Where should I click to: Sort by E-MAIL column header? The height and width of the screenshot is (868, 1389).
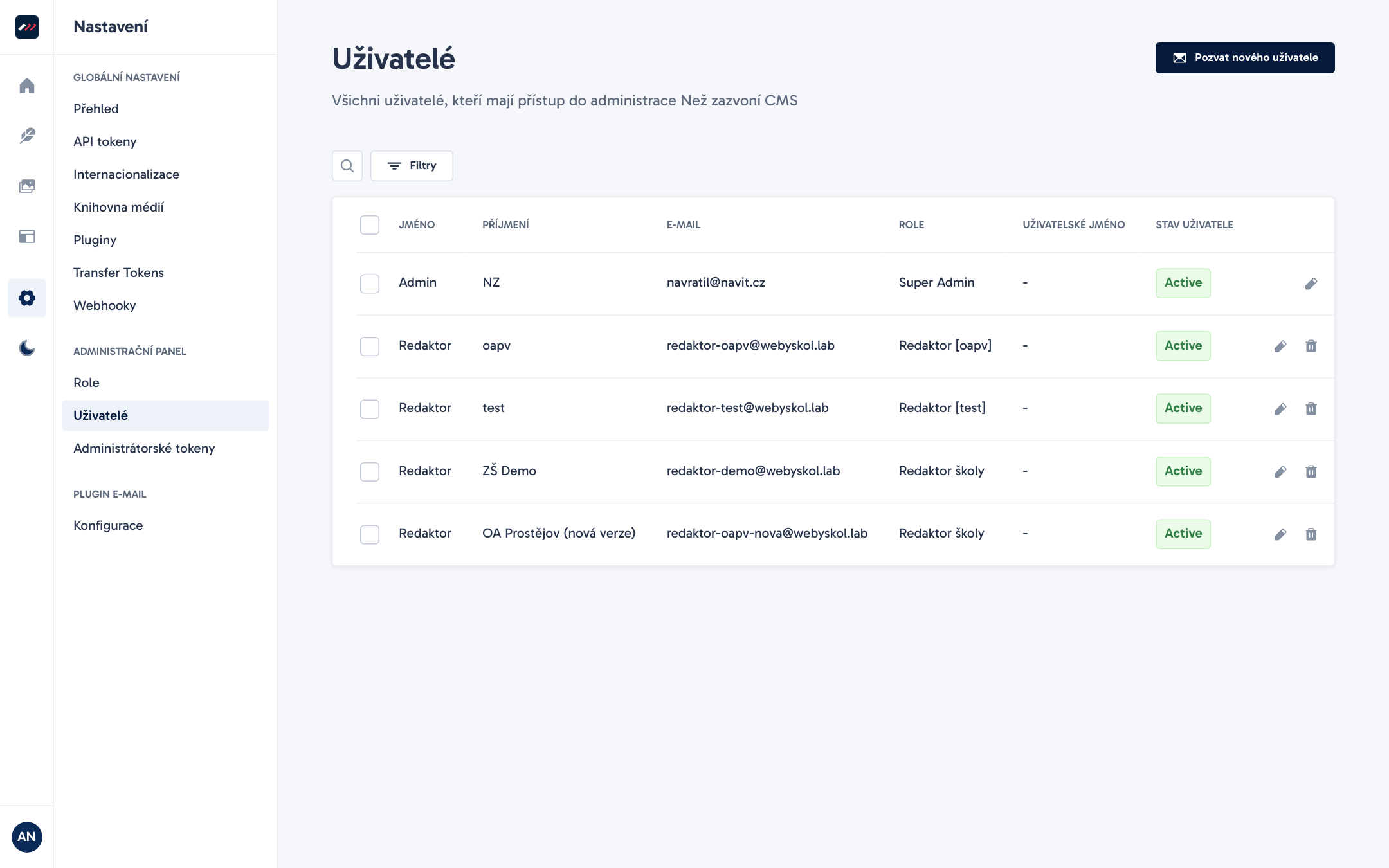point(684,224)
